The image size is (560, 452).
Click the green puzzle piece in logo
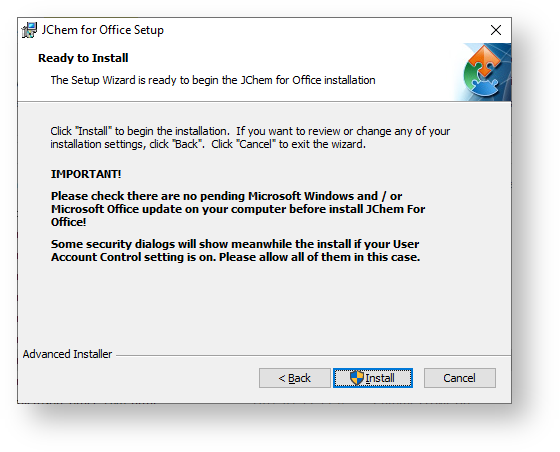[x=470, y=78]
